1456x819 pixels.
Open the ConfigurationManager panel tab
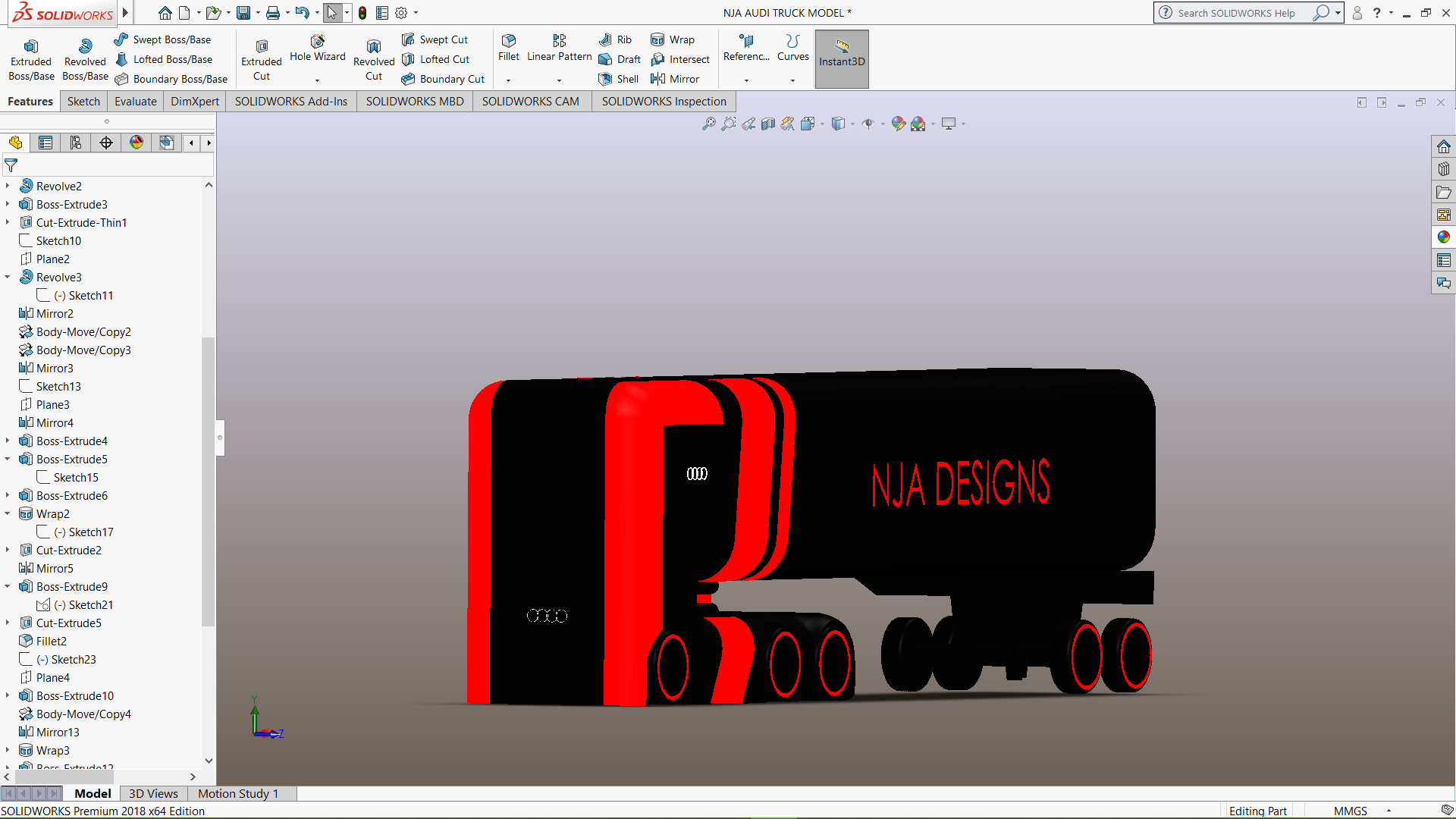[76, 143]
